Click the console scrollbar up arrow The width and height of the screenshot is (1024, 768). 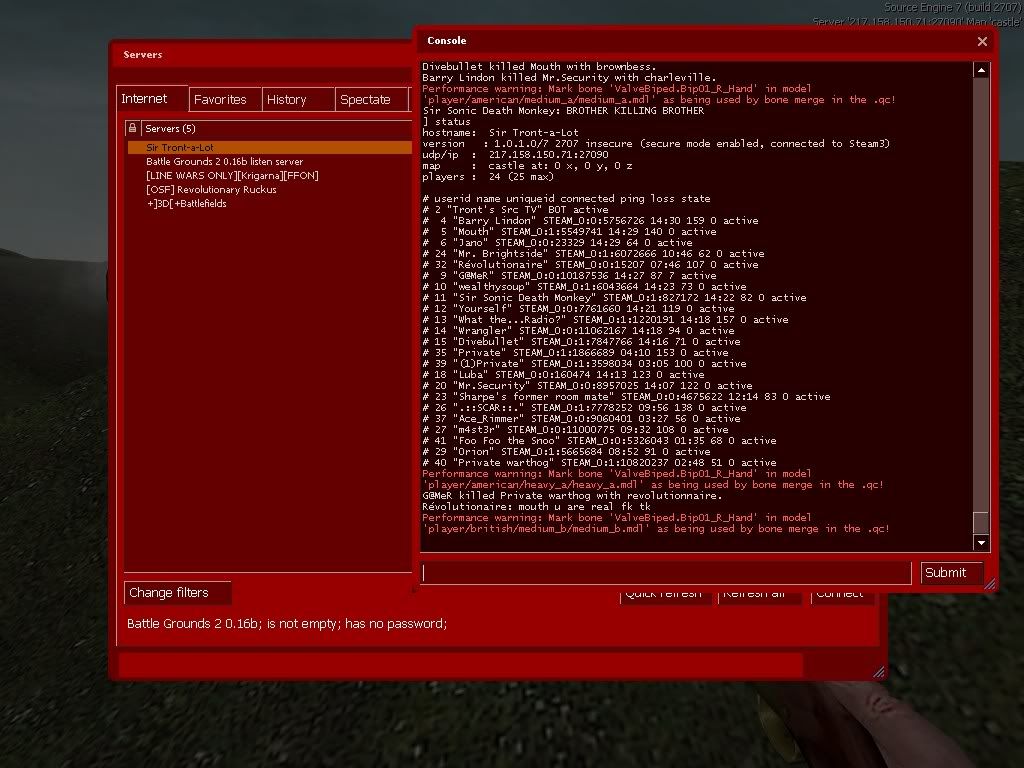point(981,70)
